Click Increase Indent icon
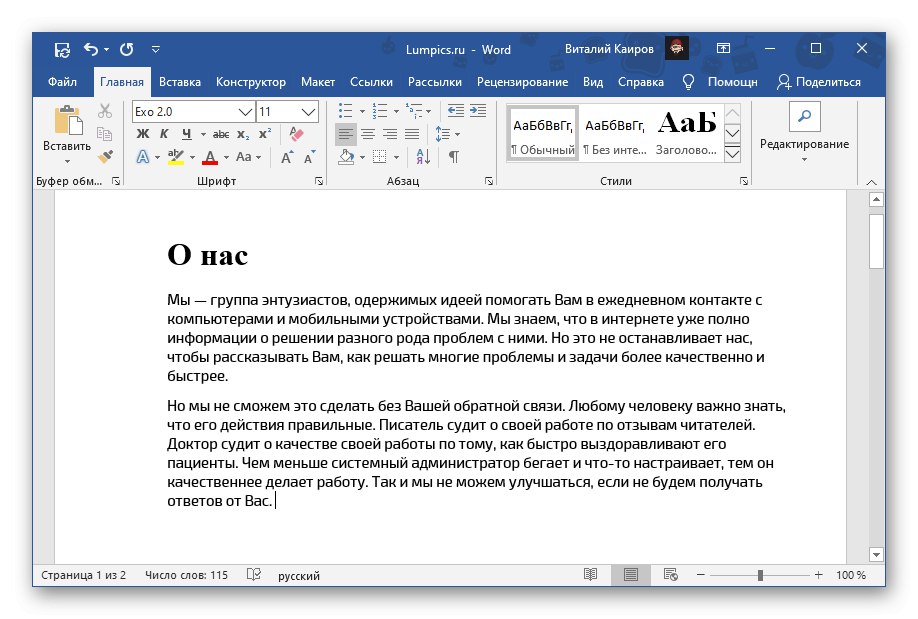 (478, 111)
